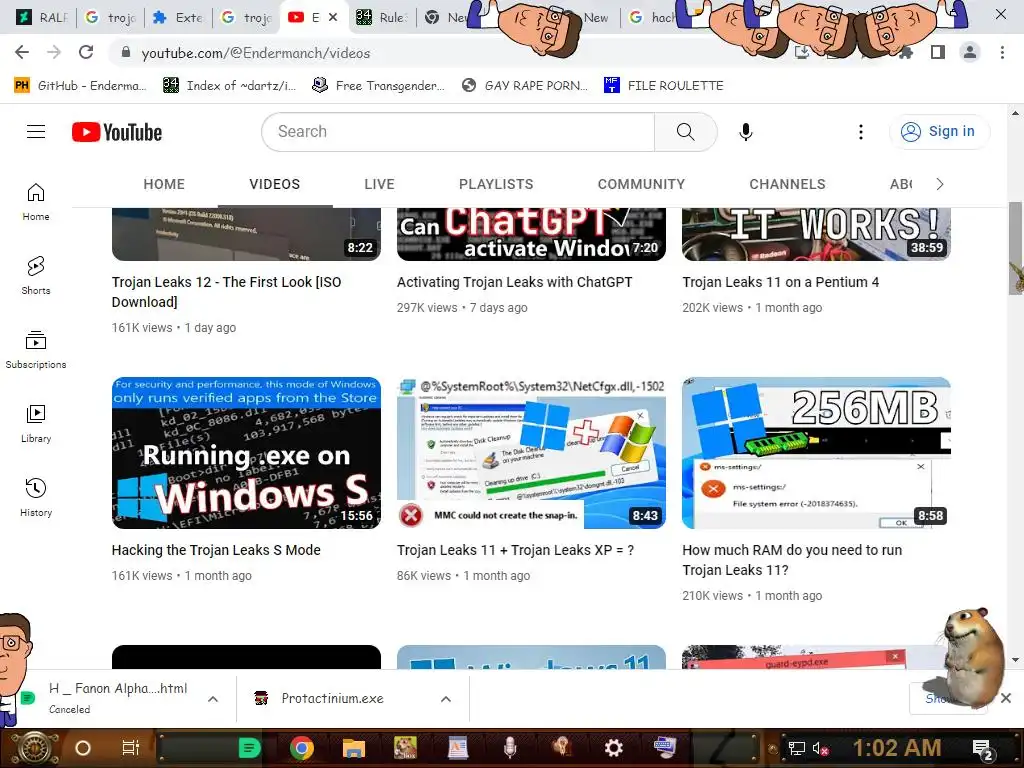Click the Sign in button
This screenshot has width=1024, height=768.
(938, 132)
